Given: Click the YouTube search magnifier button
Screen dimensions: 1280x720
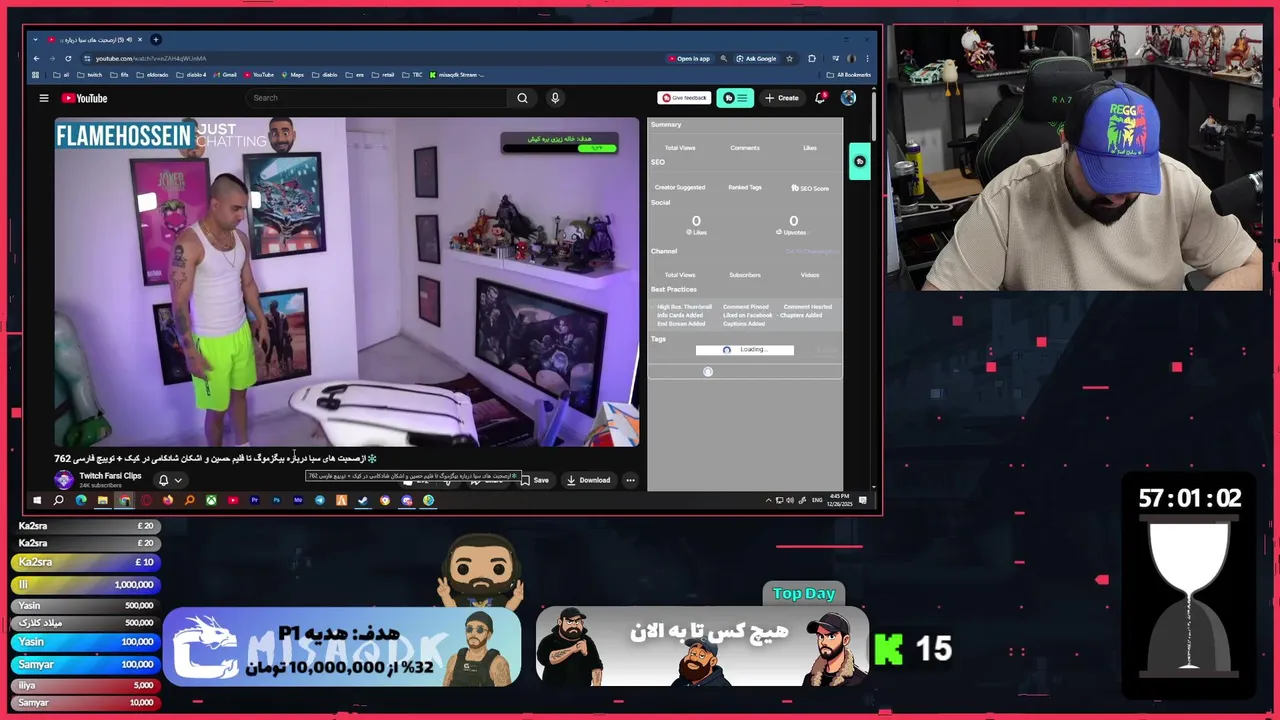Looking at the screenshot, I should click(x=522, y=98).
